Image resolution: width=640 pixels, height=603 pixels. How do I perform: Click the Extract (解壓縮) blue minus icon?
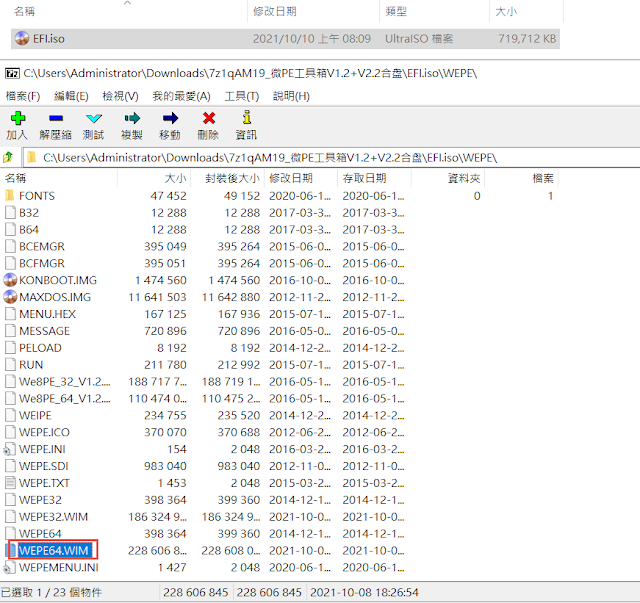(56, 118)
